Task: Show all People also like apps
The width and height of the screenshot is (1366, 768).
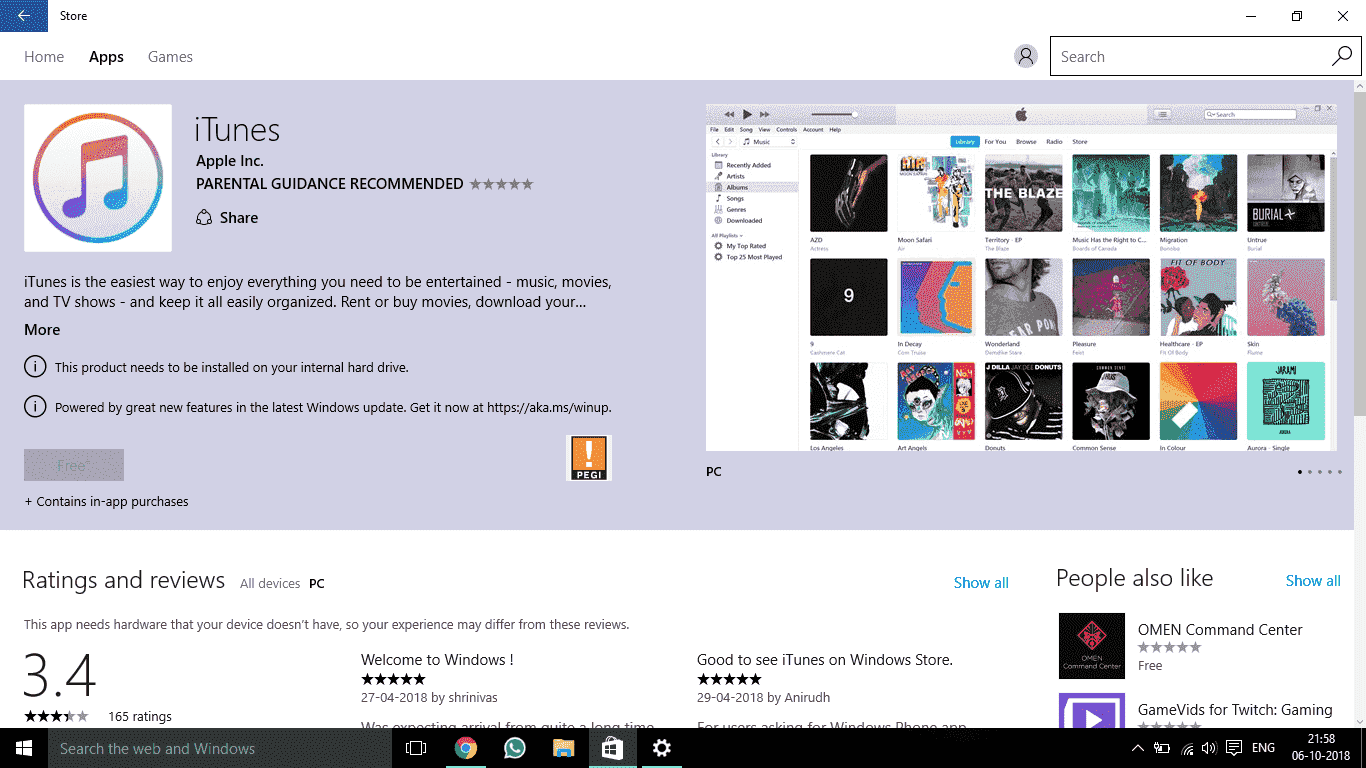Action: point(1313,581)
